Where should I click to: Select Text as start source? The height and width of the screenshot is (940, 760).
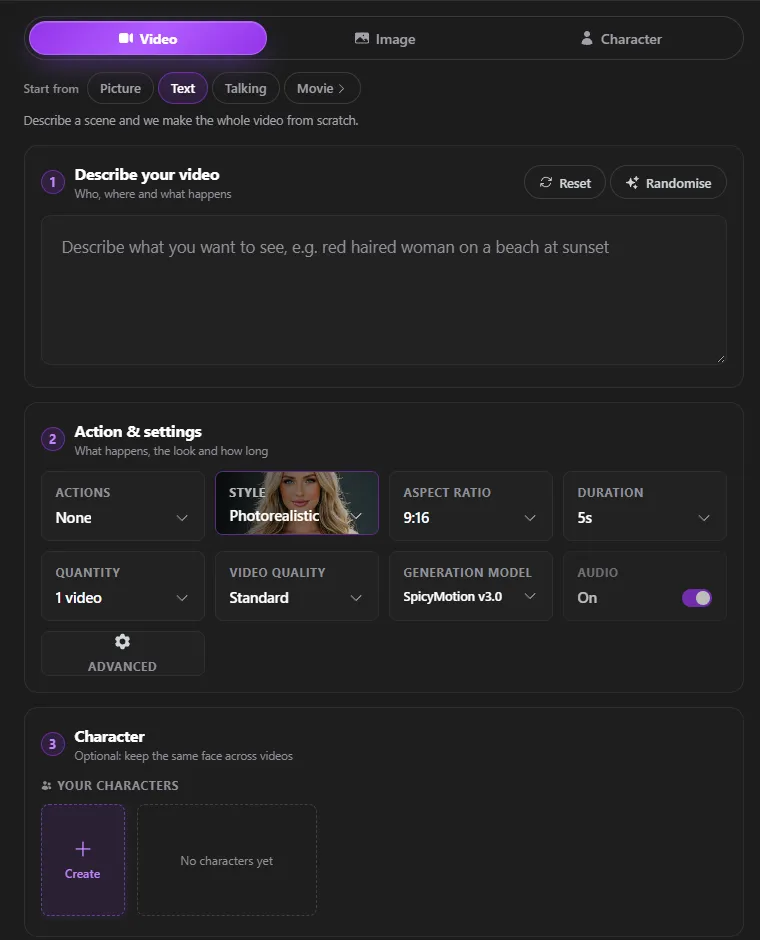(183, 88)
